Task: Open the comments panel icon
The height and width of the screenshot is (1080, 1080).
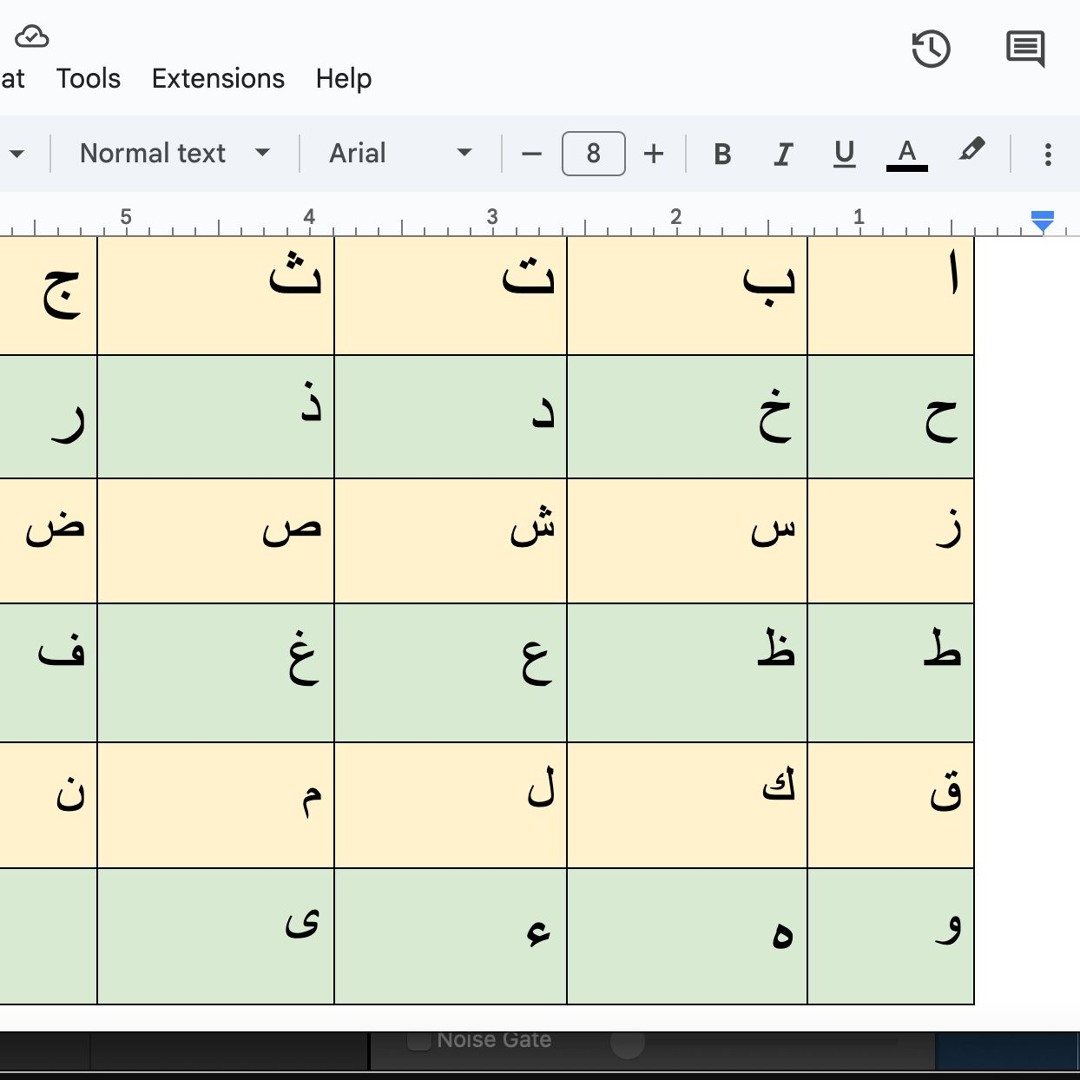Action: click(1025, 49)
